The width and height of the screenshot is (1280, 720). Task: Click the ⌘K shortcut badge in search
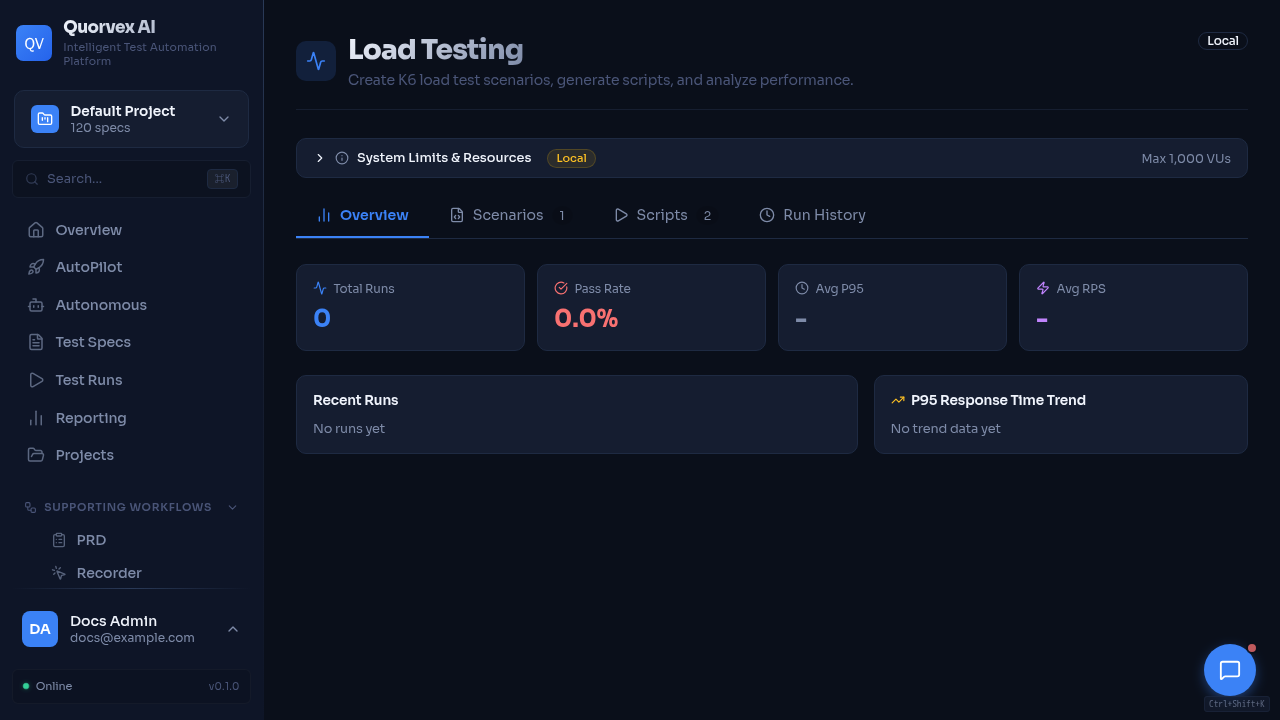click(x=222, y=179)
